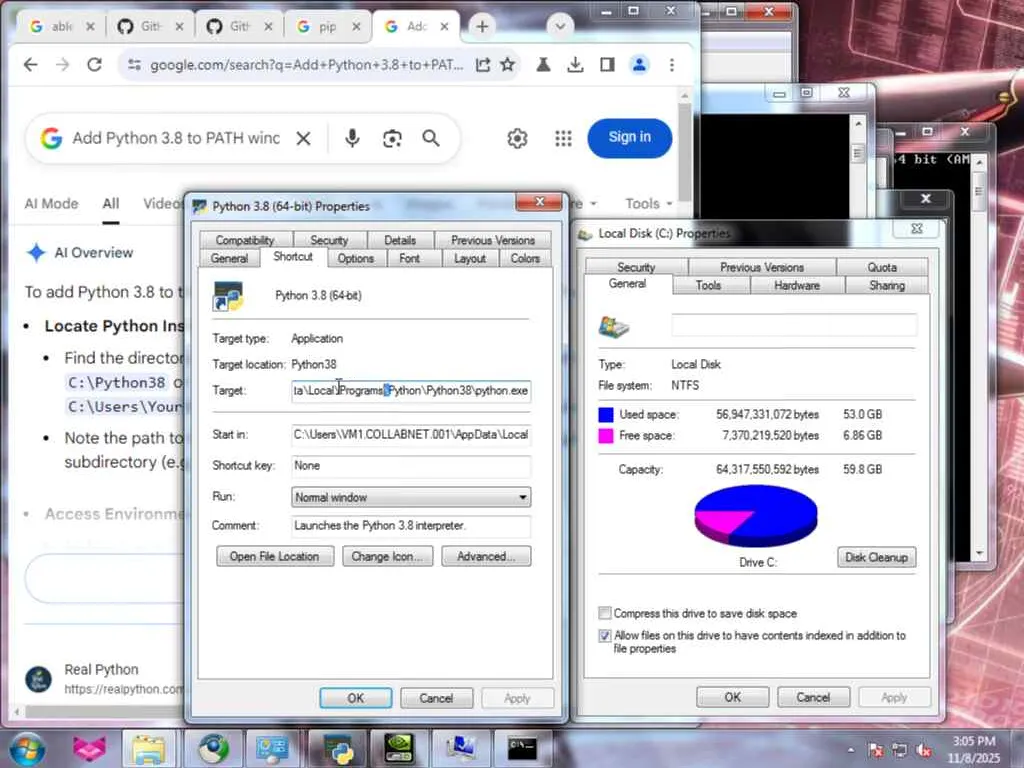The height and width of the screenshot is (768, 1024).
Task: Open Security tab in Local Disk Properties
Action: pos(636,267)
